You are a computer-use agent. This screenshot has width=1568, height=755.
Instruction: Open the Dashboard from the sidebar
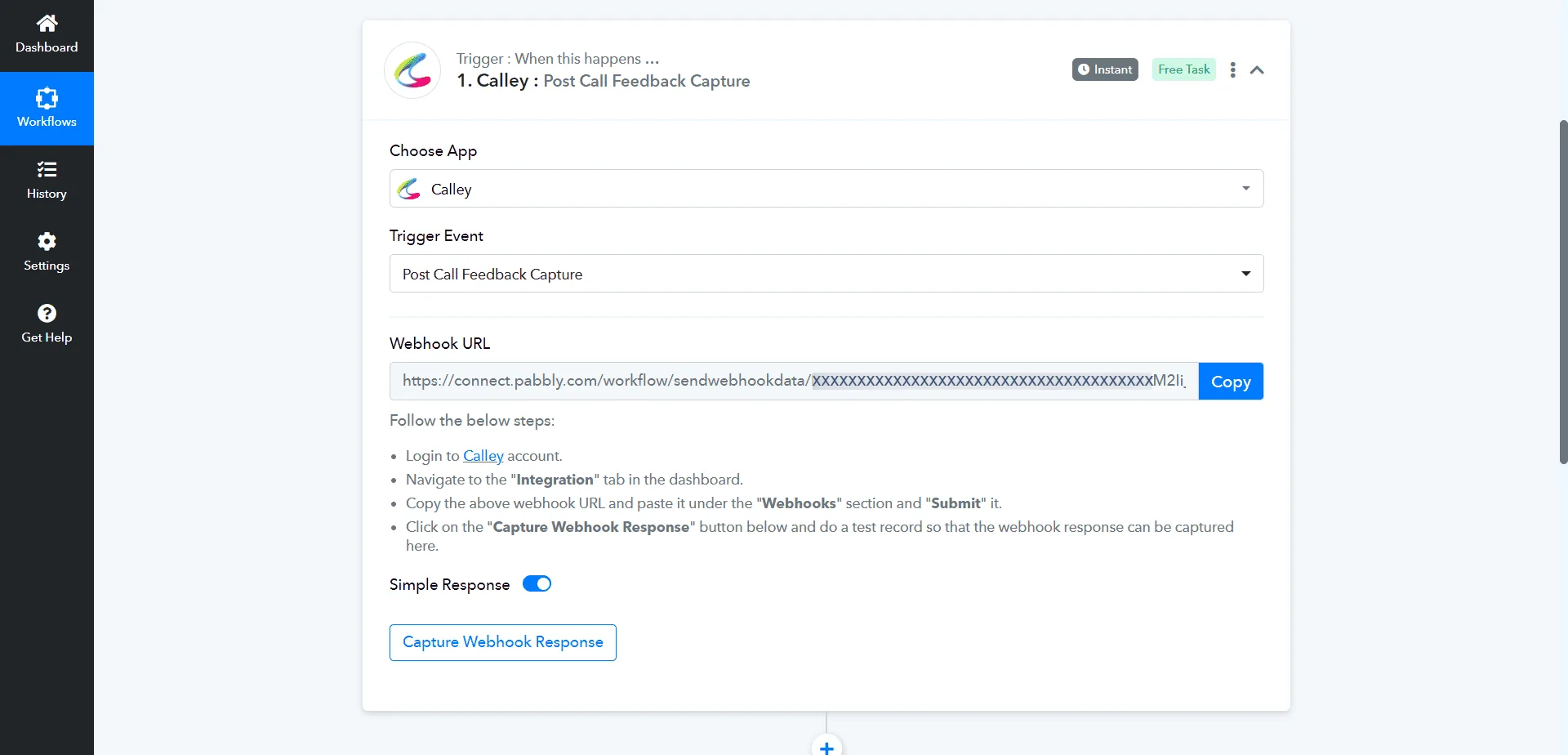(x=47, y=35)
